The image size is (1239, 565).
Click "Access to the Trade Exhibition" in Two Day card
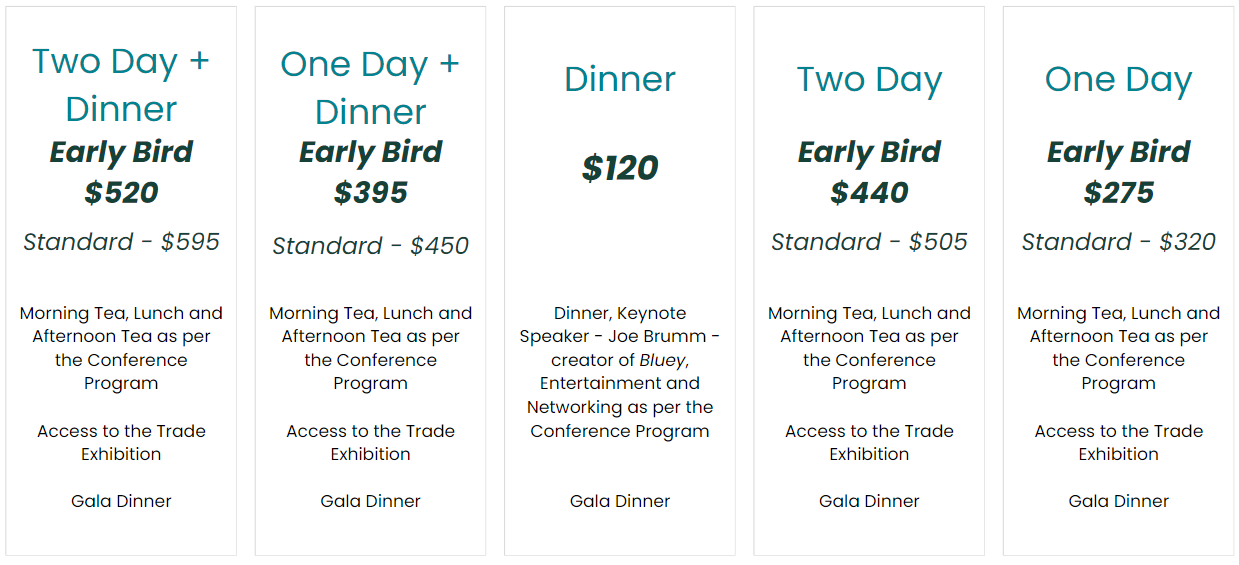869,442
